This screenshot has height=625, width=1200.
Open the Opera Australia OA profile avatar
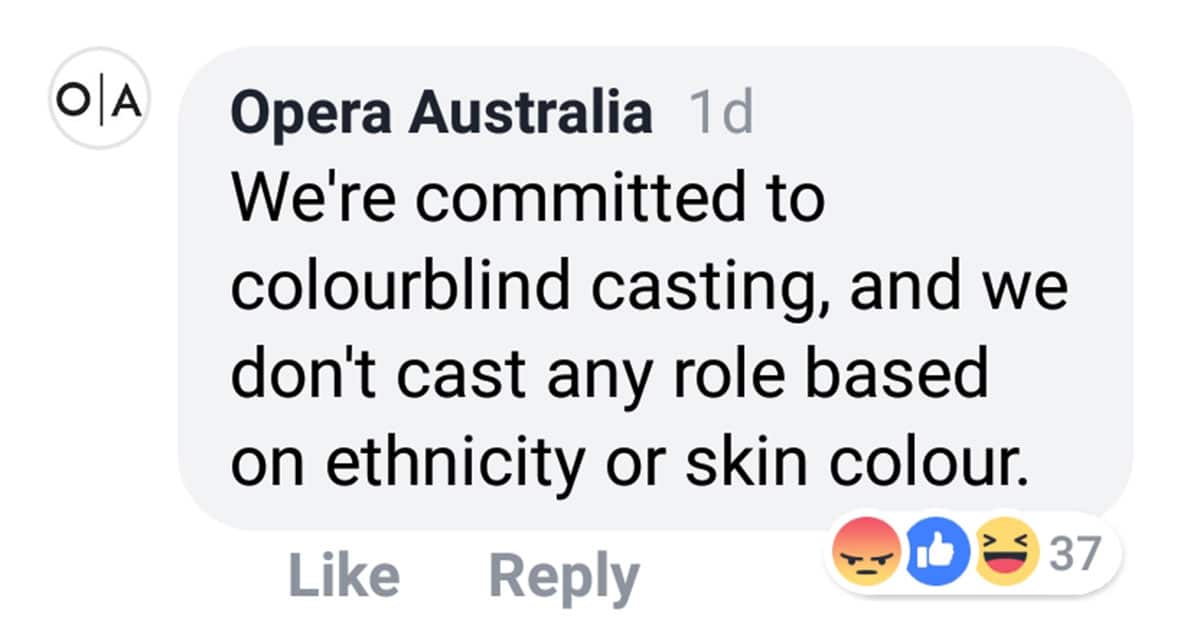coord(98,98)
